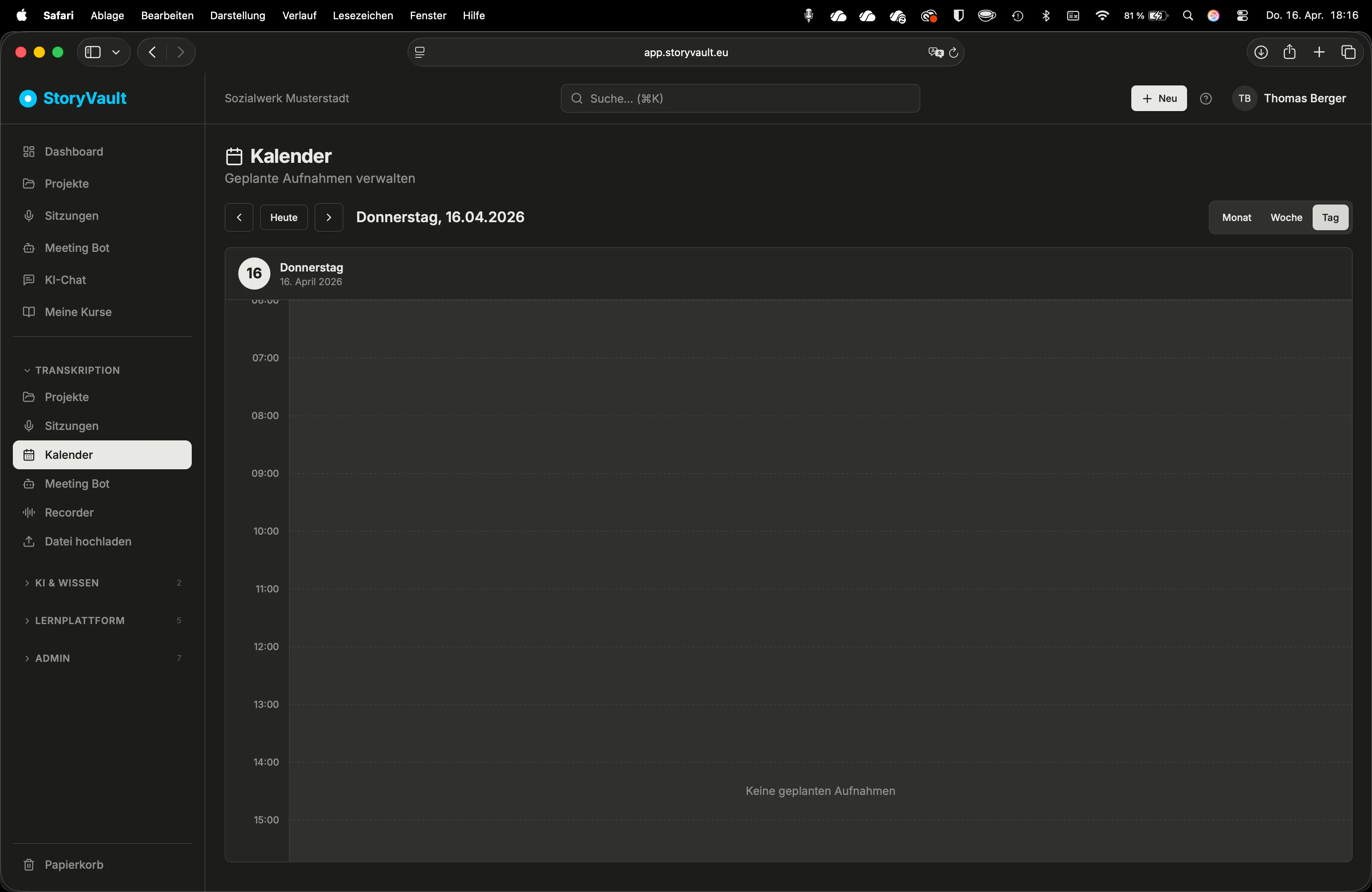
Task: Open Meeting Bot above the TRANSKRIPTION section
Action: [x=102, y=248]
